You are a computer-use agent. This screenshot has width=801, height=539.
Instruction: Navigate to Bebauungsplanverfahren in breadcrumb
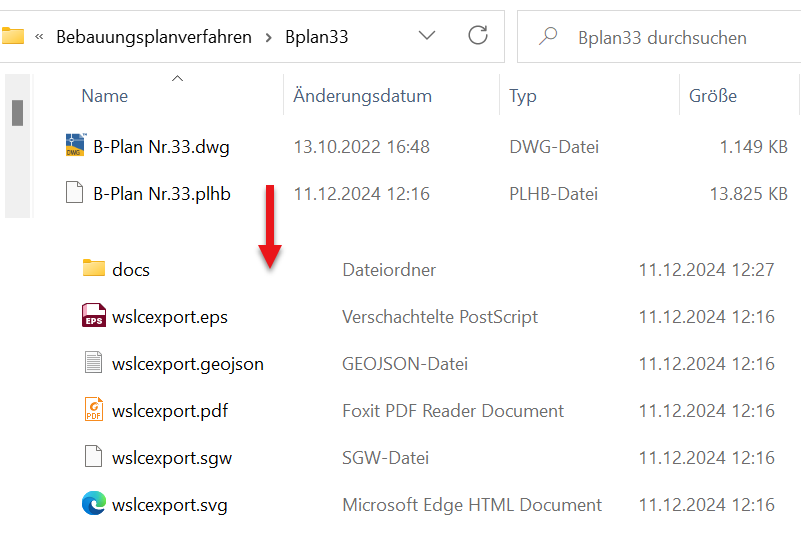(155, 37)
